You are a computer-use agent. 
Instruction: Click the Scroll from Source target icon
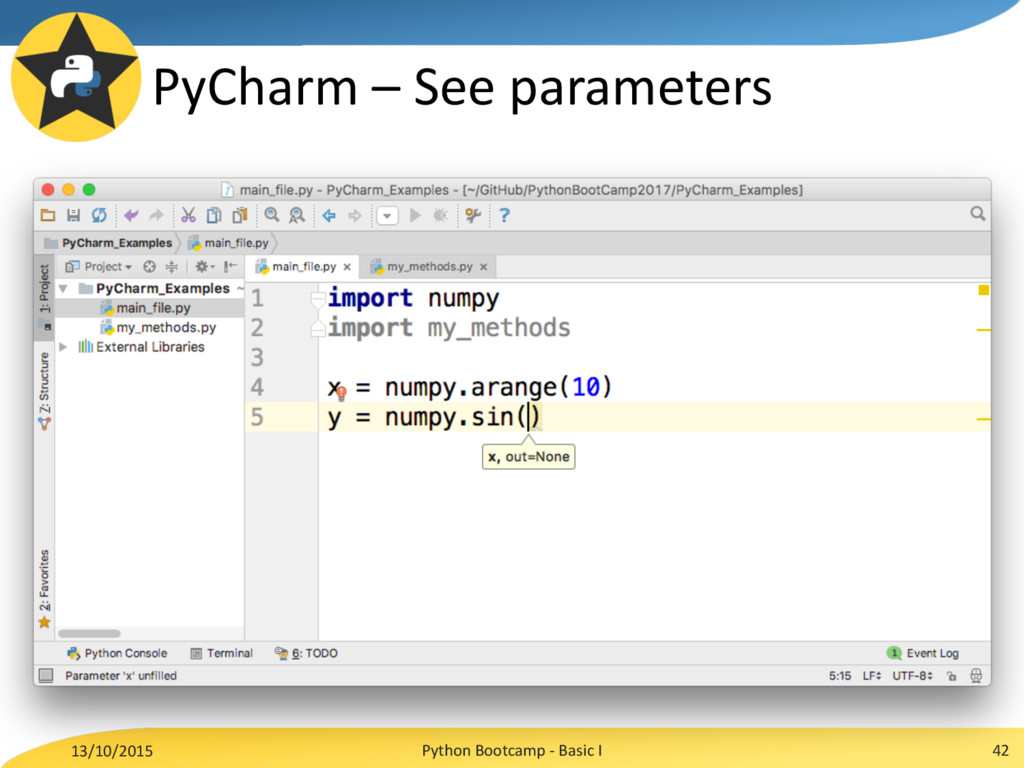(x=150, y=266)
